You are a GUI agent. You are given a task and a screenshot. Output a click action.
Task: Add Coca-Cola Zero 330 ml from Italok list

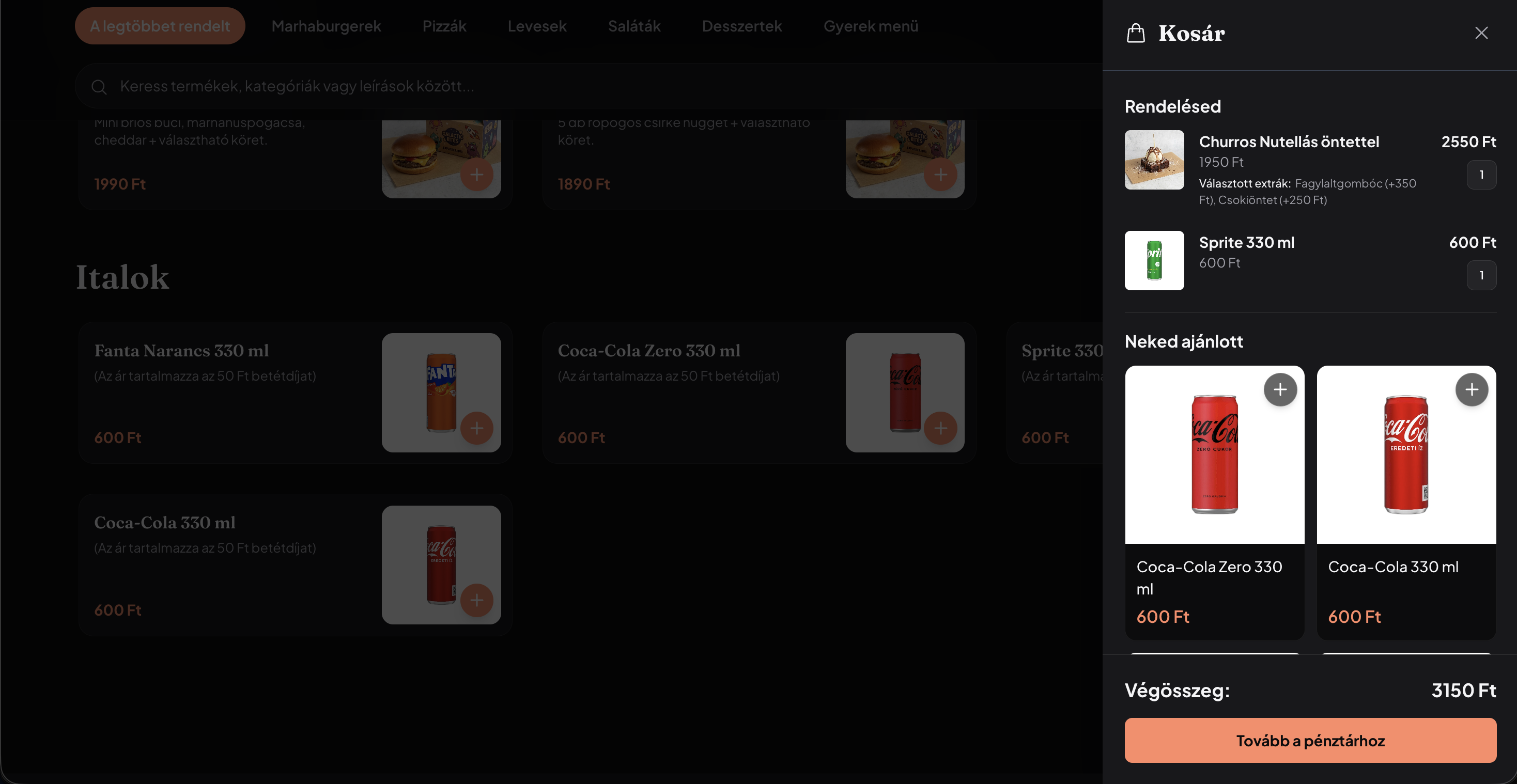940,428
